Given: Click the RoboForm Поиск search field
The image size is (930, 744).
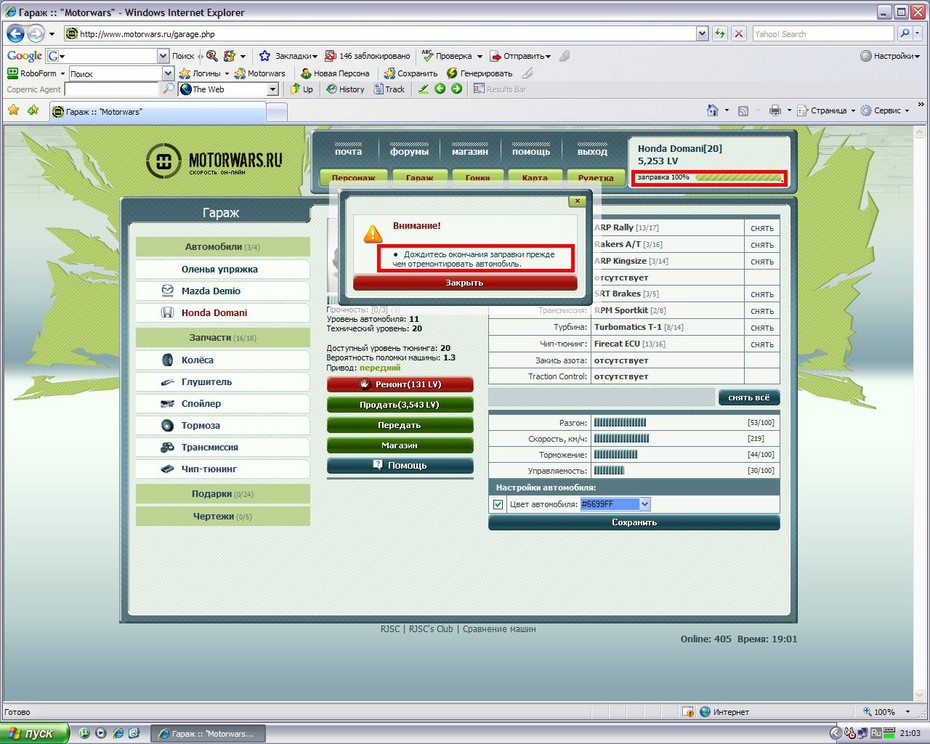Looking at the screenshot, I should 115,74.
